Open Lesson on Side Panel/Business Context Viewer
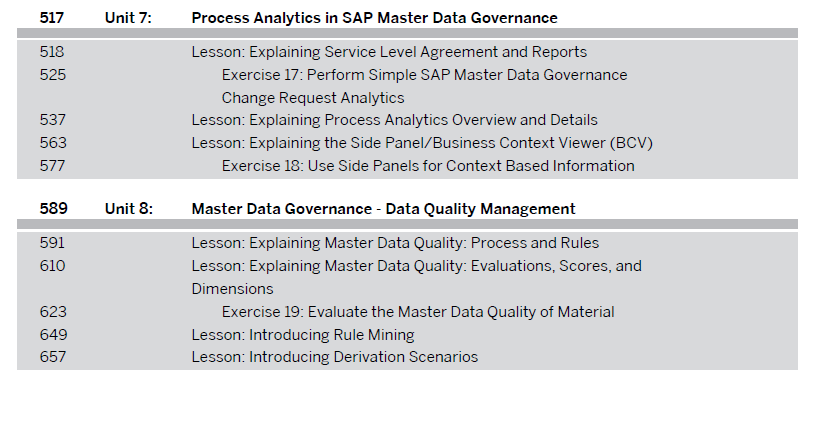This screenshot has width=819, height=428. (x=422, y=143)
